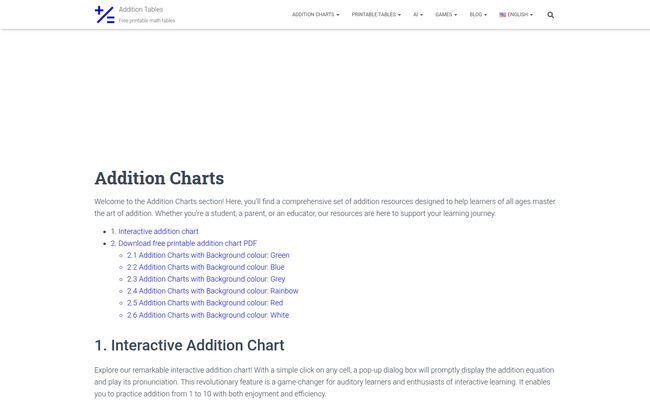
Task: Click the Addition Tables site title
Action: [141, 9]
